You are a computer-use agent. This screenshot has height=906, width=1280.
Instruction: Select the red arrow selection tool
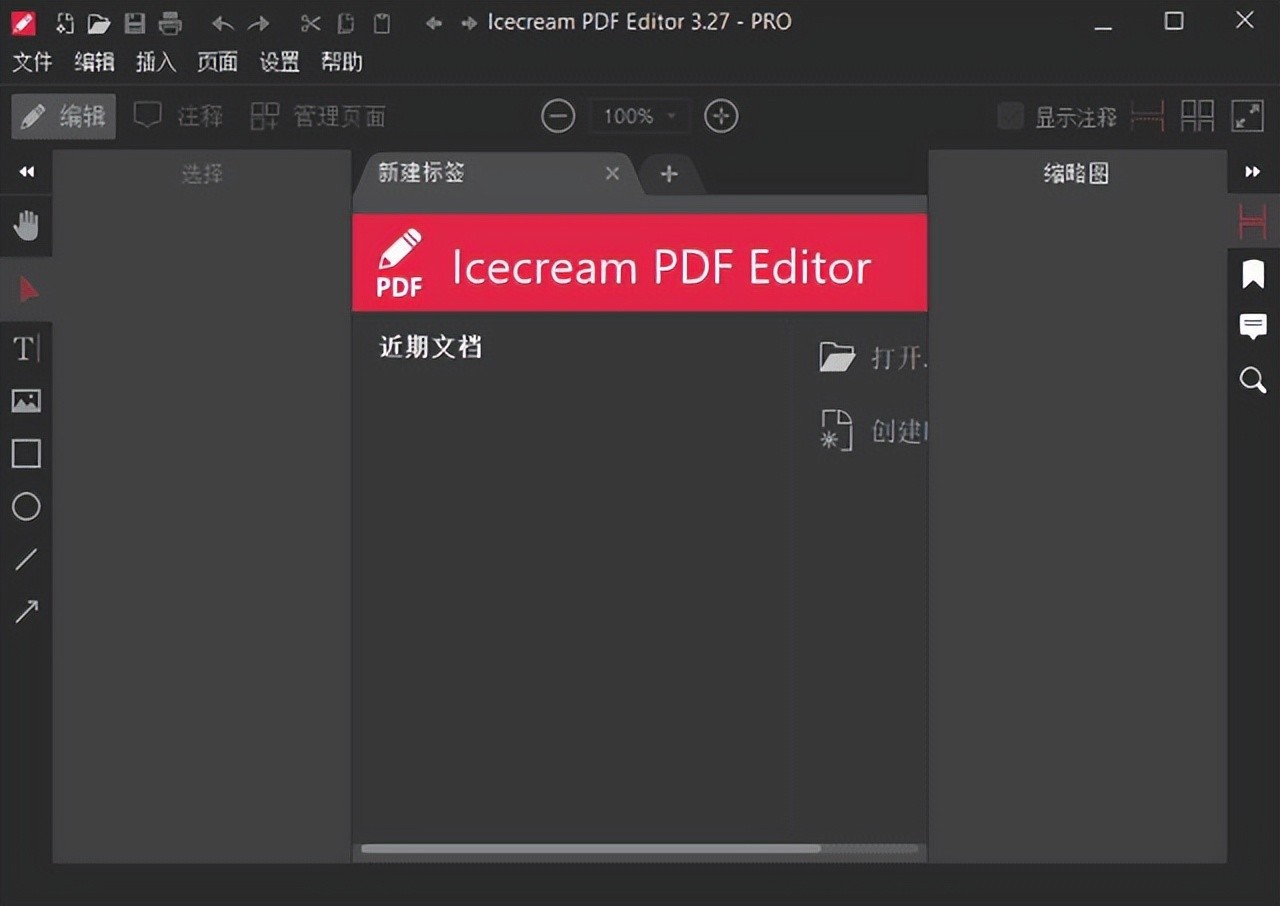tap(27, 290)
